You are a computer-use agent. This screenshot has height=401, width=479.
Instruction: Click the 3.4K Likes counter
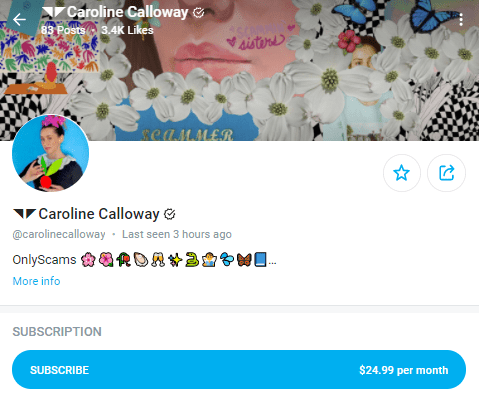tap(127, 30)
